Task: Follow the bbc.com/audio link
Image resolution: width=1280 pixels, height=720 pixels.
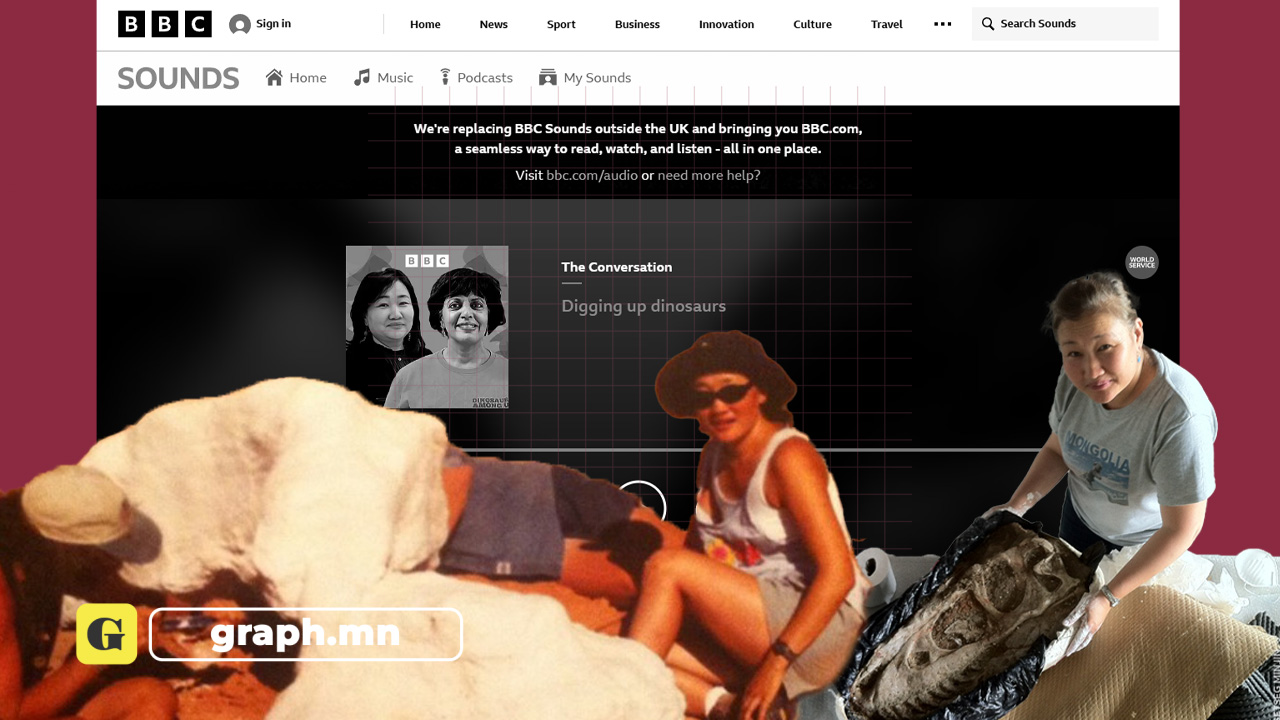Action: point(592,175)
